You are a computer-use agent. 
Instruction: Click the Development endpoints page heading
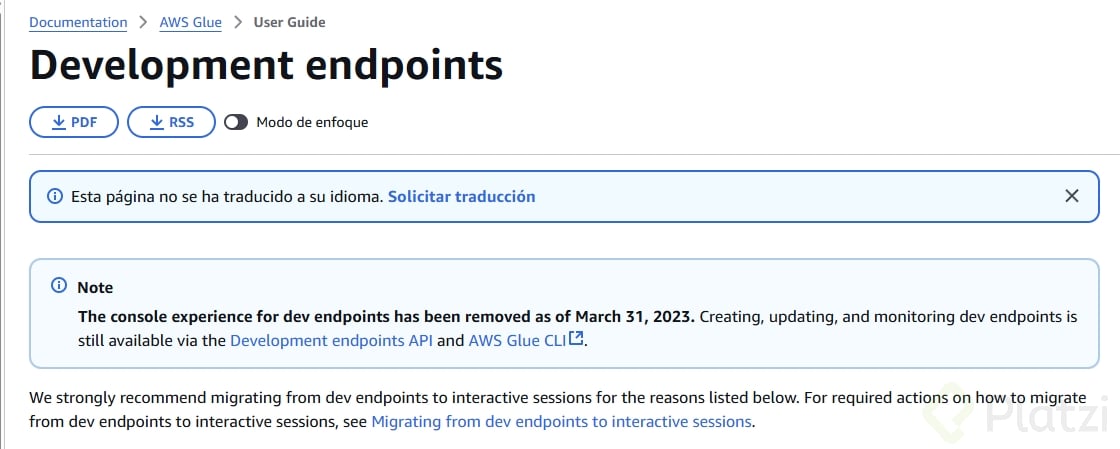tap(266, 65)
